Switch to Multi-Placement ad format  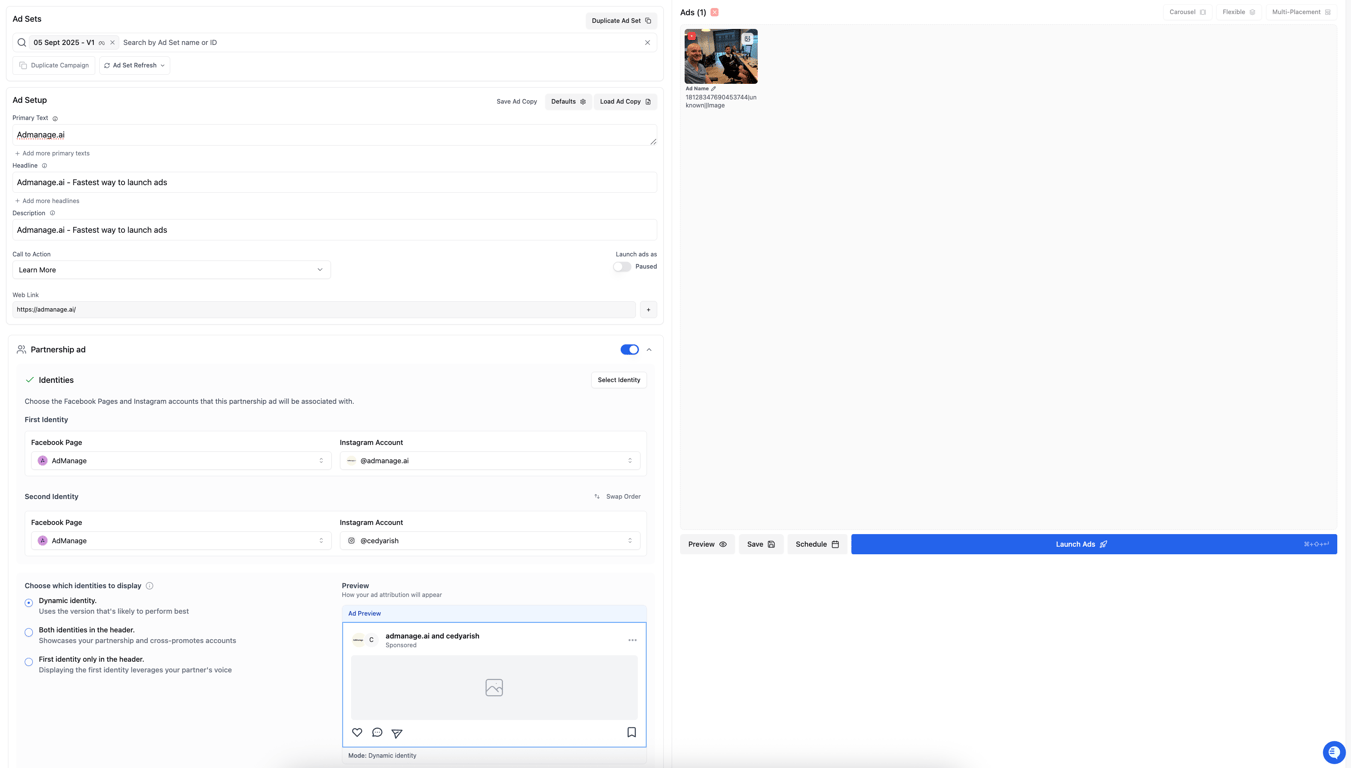(1301, 12)
